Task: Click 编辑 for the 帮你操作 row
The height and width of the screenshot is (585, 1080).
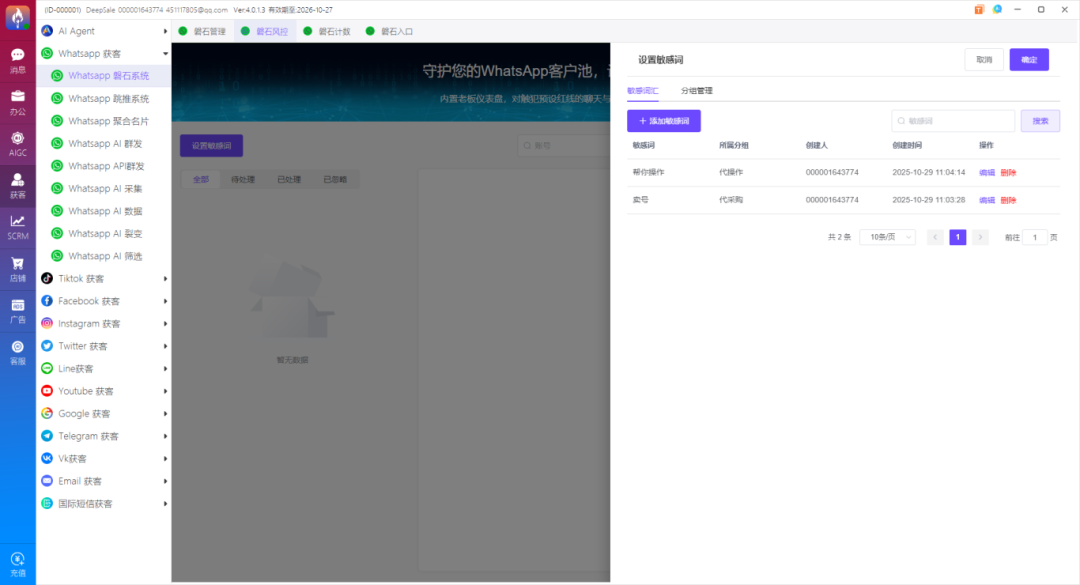Action: (987, 172)
